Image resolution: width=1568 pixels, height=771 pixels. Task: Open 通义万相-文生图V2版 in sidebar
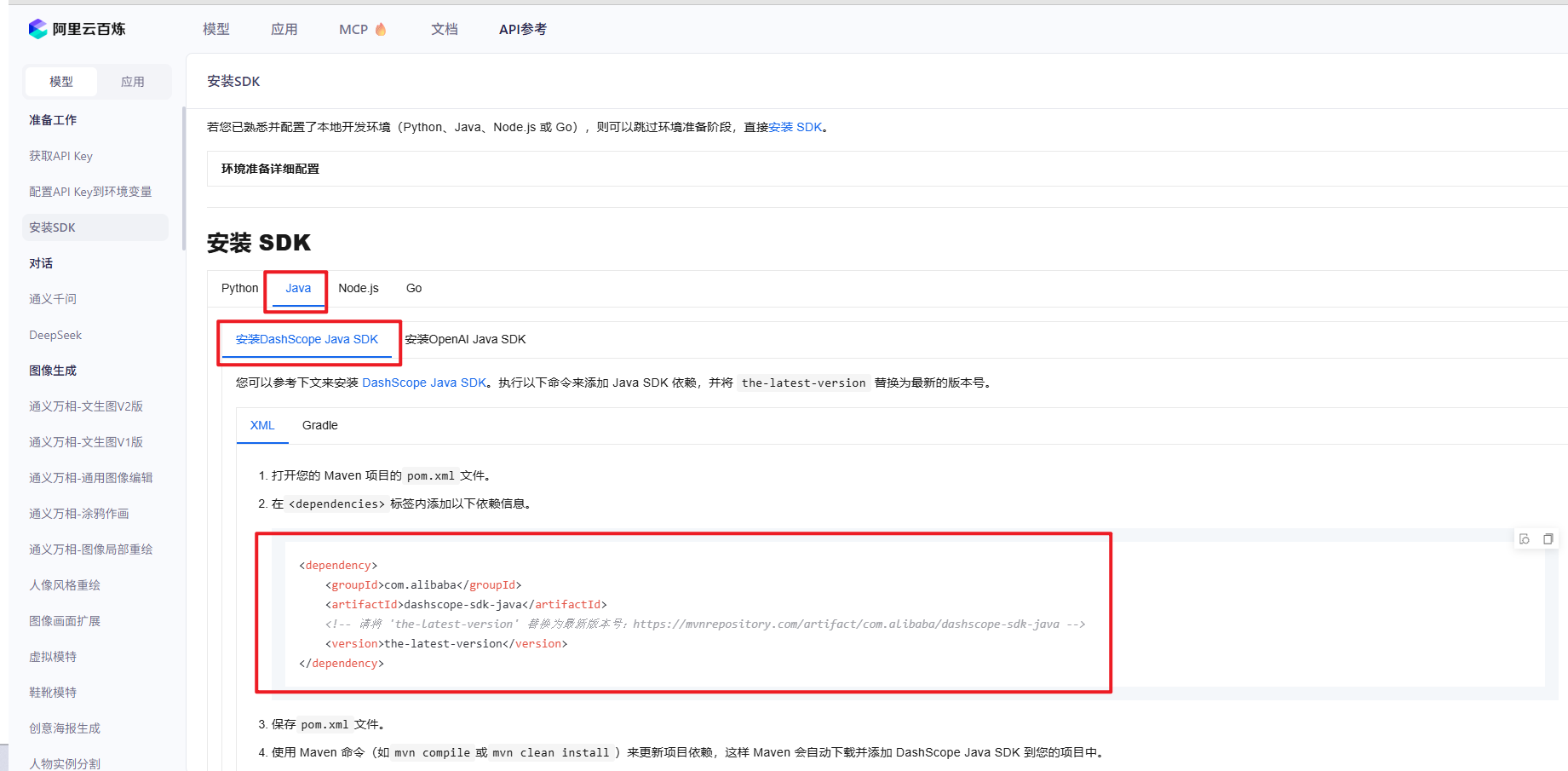point(86,406)
